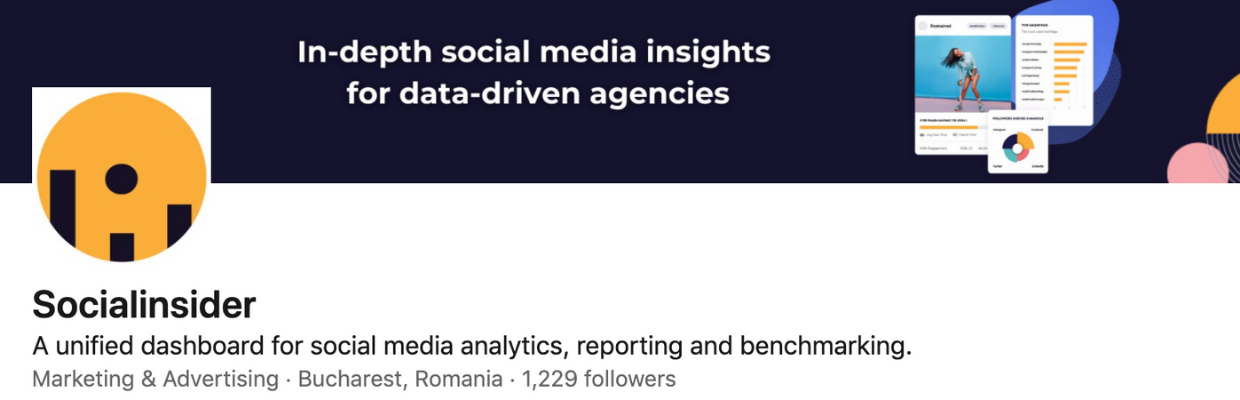This screenshot has width=1240, height=400.
Task: Click the orange progress bar under the photo
Action: click(x=948, y=127)
